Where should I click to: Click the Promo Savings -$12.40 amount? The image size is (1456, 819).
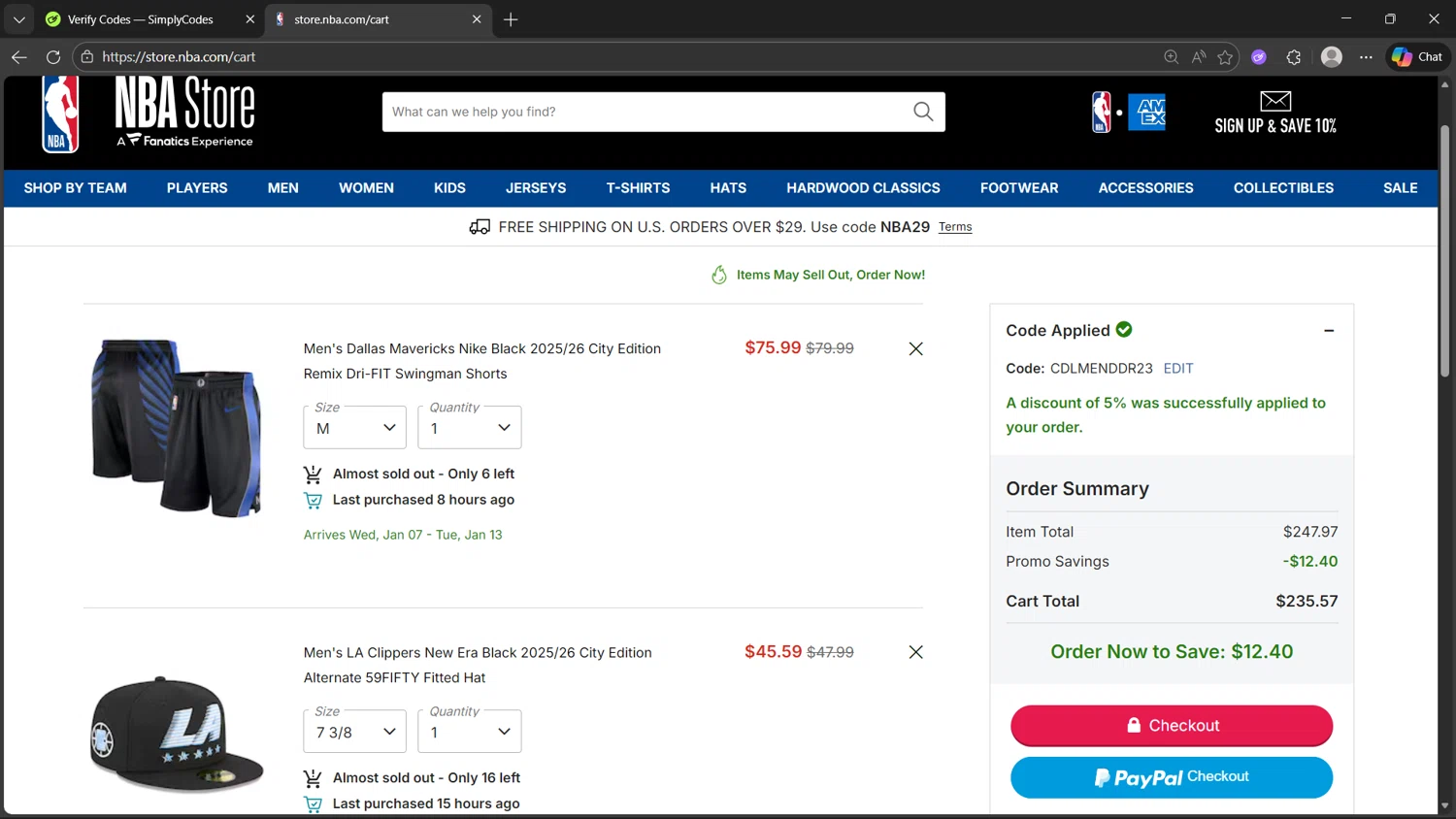point(1309,562)
